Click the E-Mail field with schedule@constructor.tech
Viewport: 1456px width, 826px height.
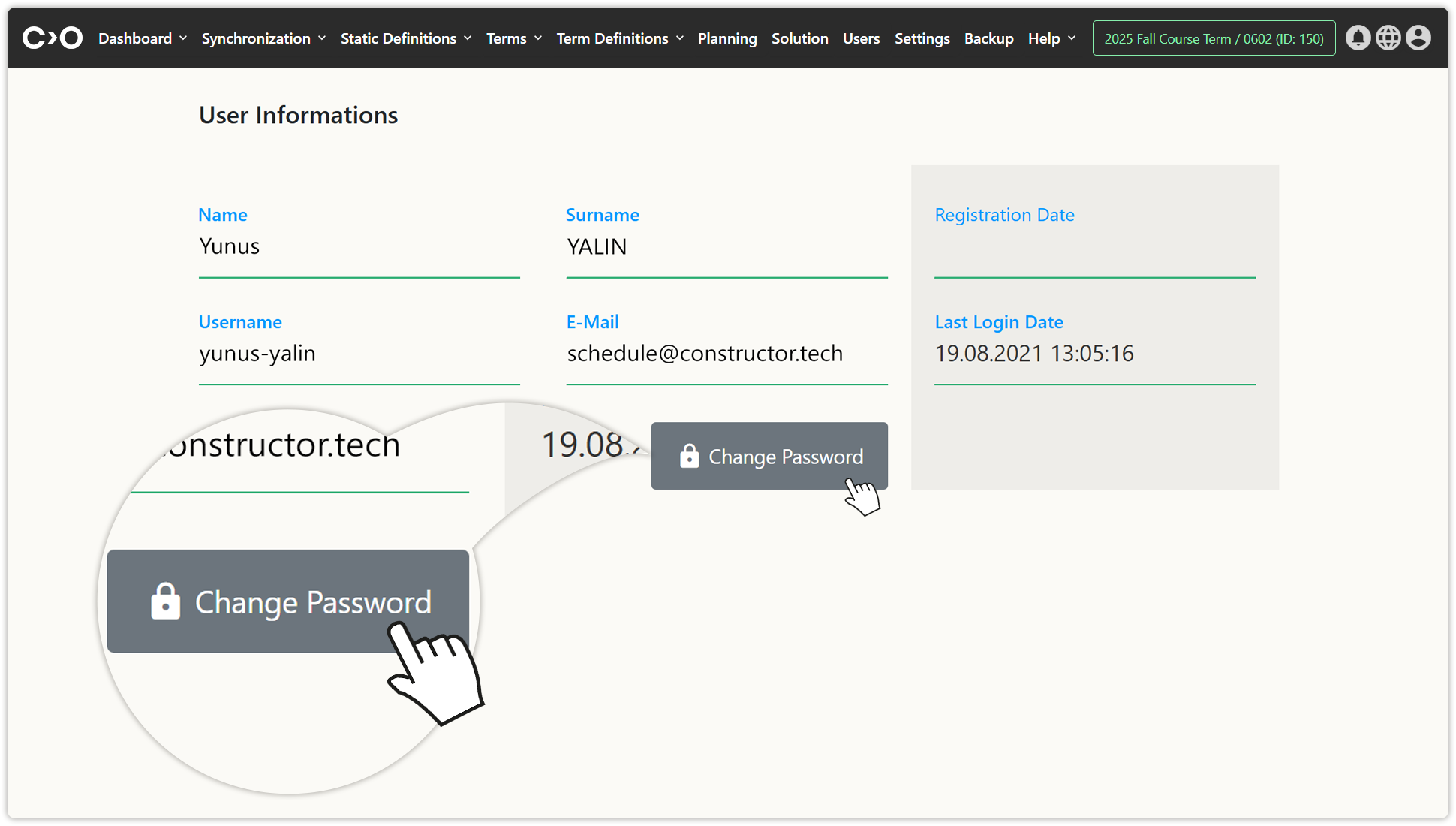pos(726,354)
